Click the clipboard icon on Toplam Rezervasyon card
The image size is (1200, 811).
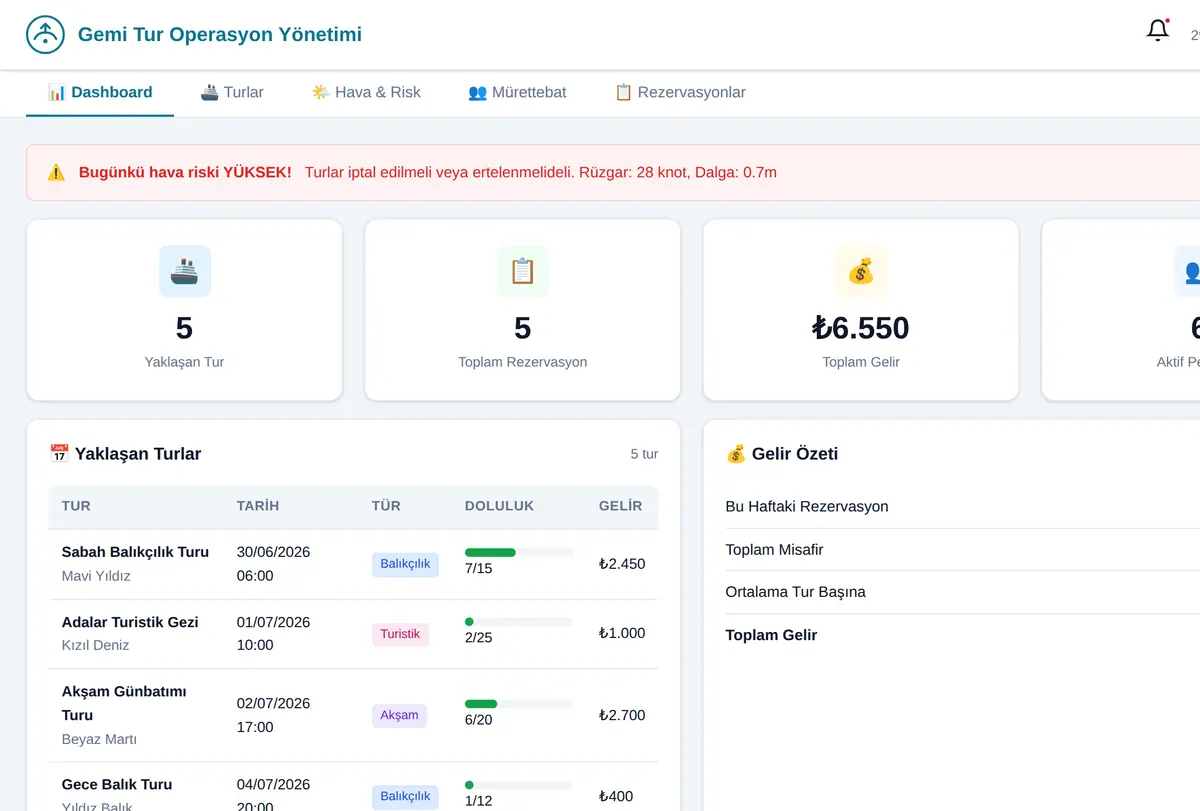tap(523, 271)
